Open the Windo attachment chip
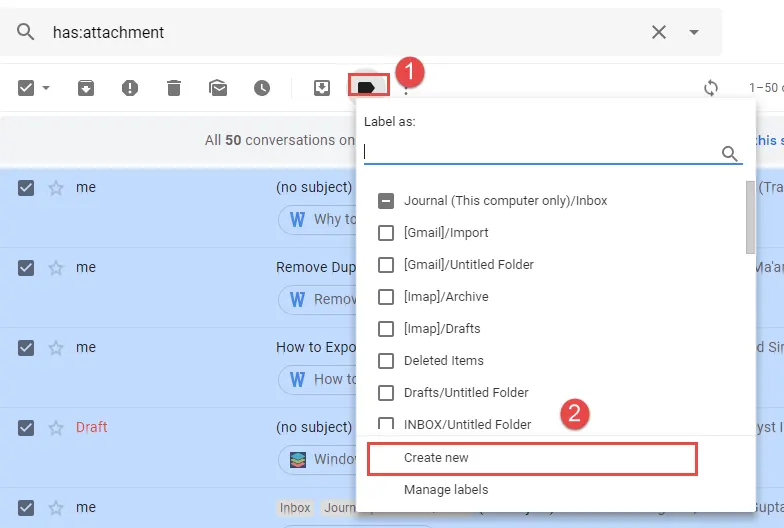This screenshot has height=528, width=784. click(317, 459)
